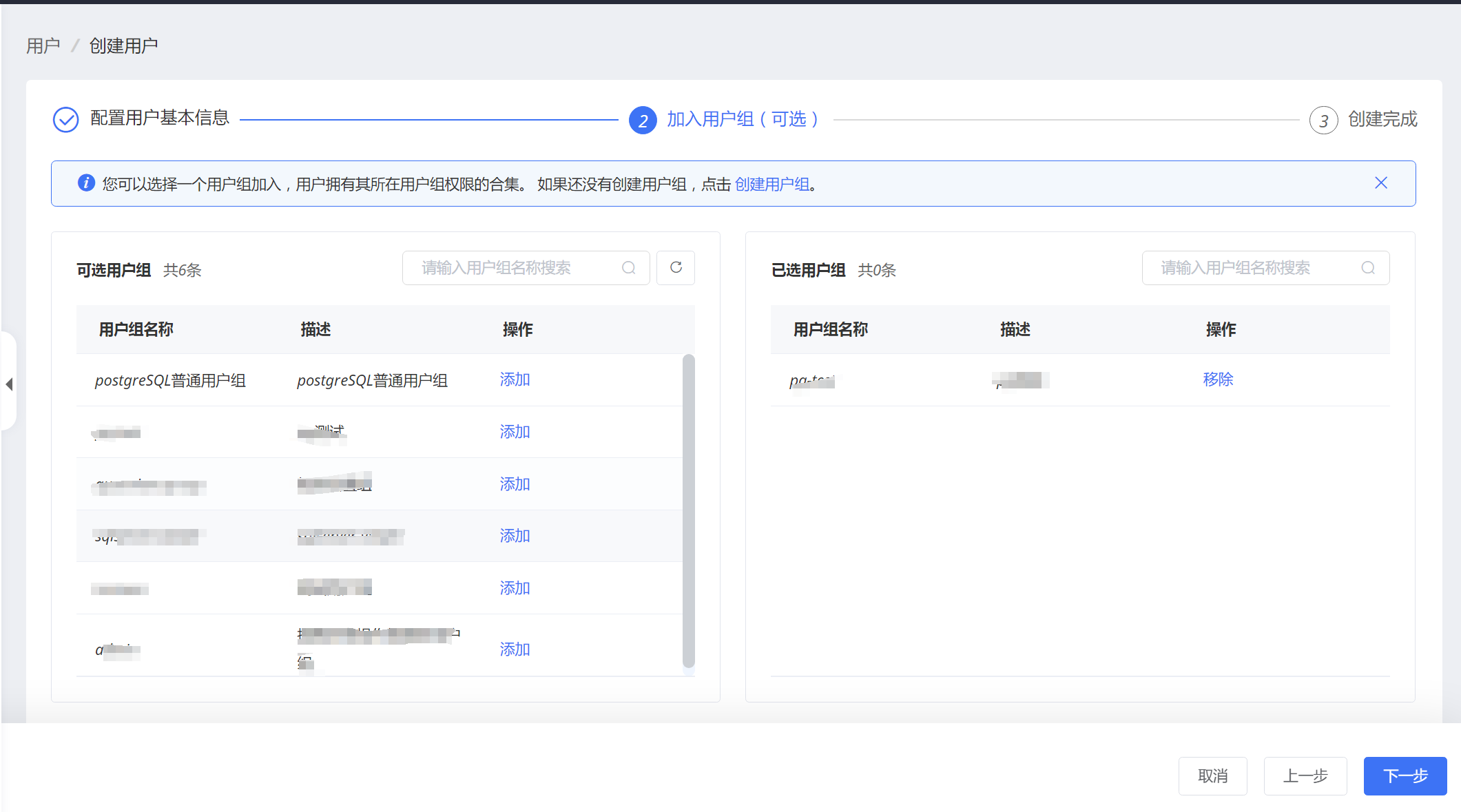Viewport: 1461px width, 812px height.
Task: Click the 已选用户组 title
Action: (x=809, y=271)
